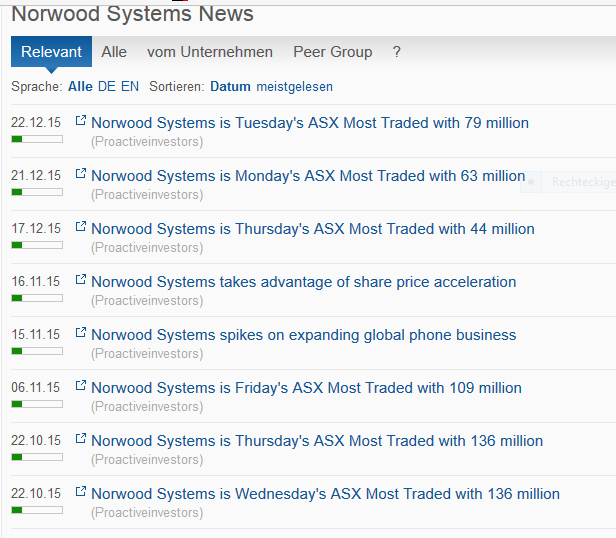Set language filter to Alle
Image resolution: width=616 pixels, height=538 pixels.
80,87
